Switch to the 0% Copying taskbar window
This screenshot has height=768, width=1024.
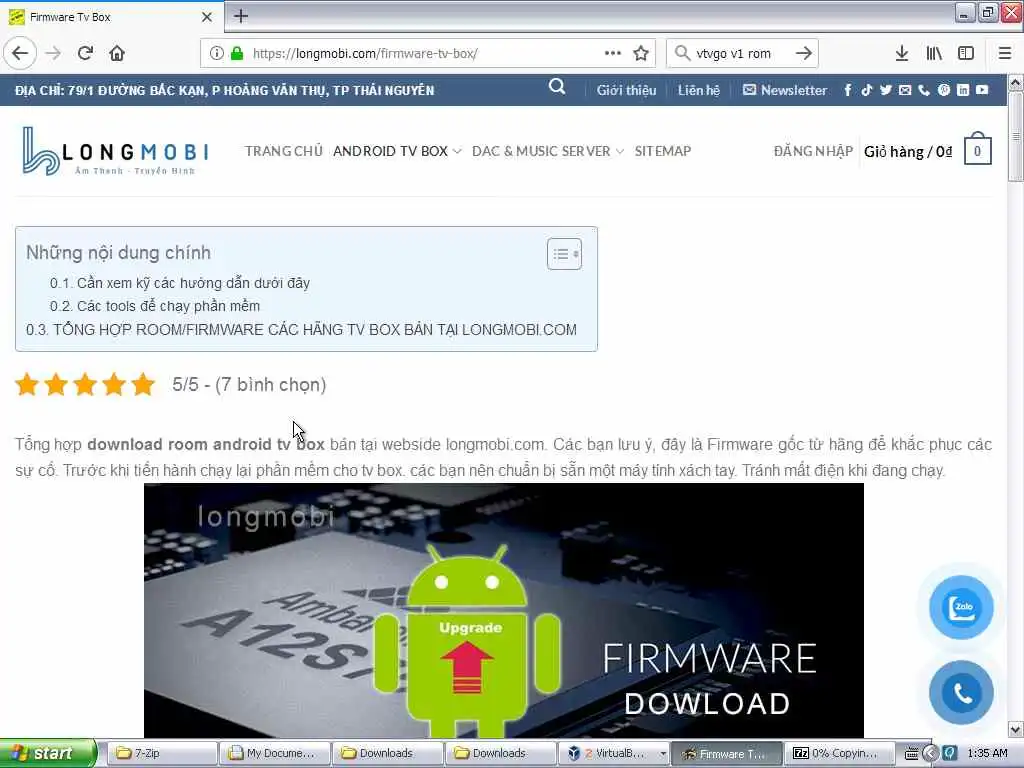click(839, 754)
